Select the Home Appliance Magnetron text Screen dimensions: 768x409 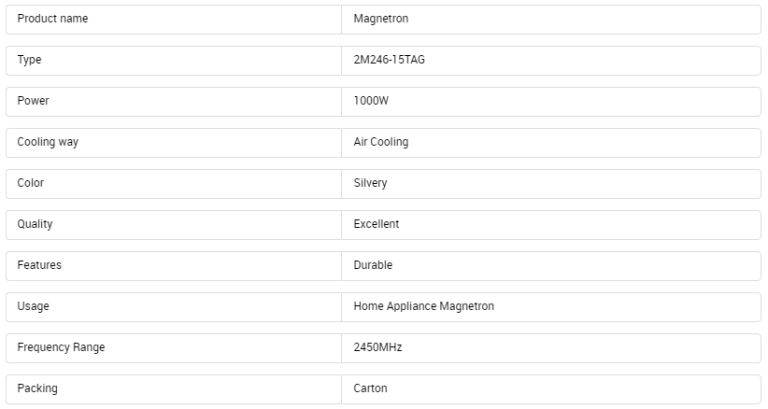[424, 306]
